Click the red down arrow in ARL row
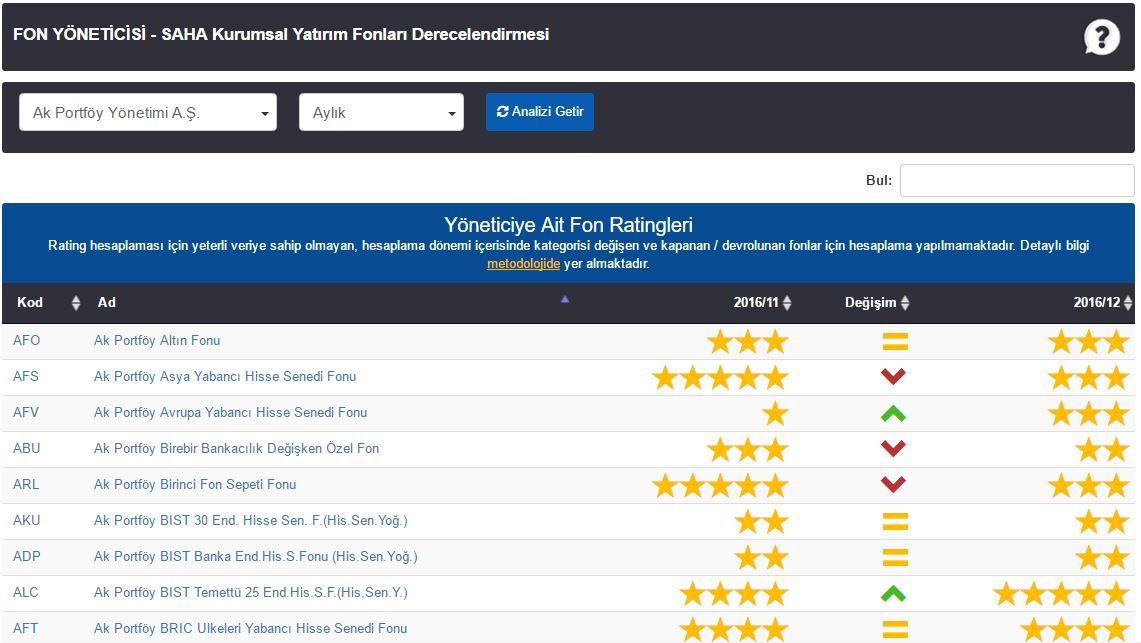Image resolution: width=1141 pixels, height=643 pixels. point(894,484)
